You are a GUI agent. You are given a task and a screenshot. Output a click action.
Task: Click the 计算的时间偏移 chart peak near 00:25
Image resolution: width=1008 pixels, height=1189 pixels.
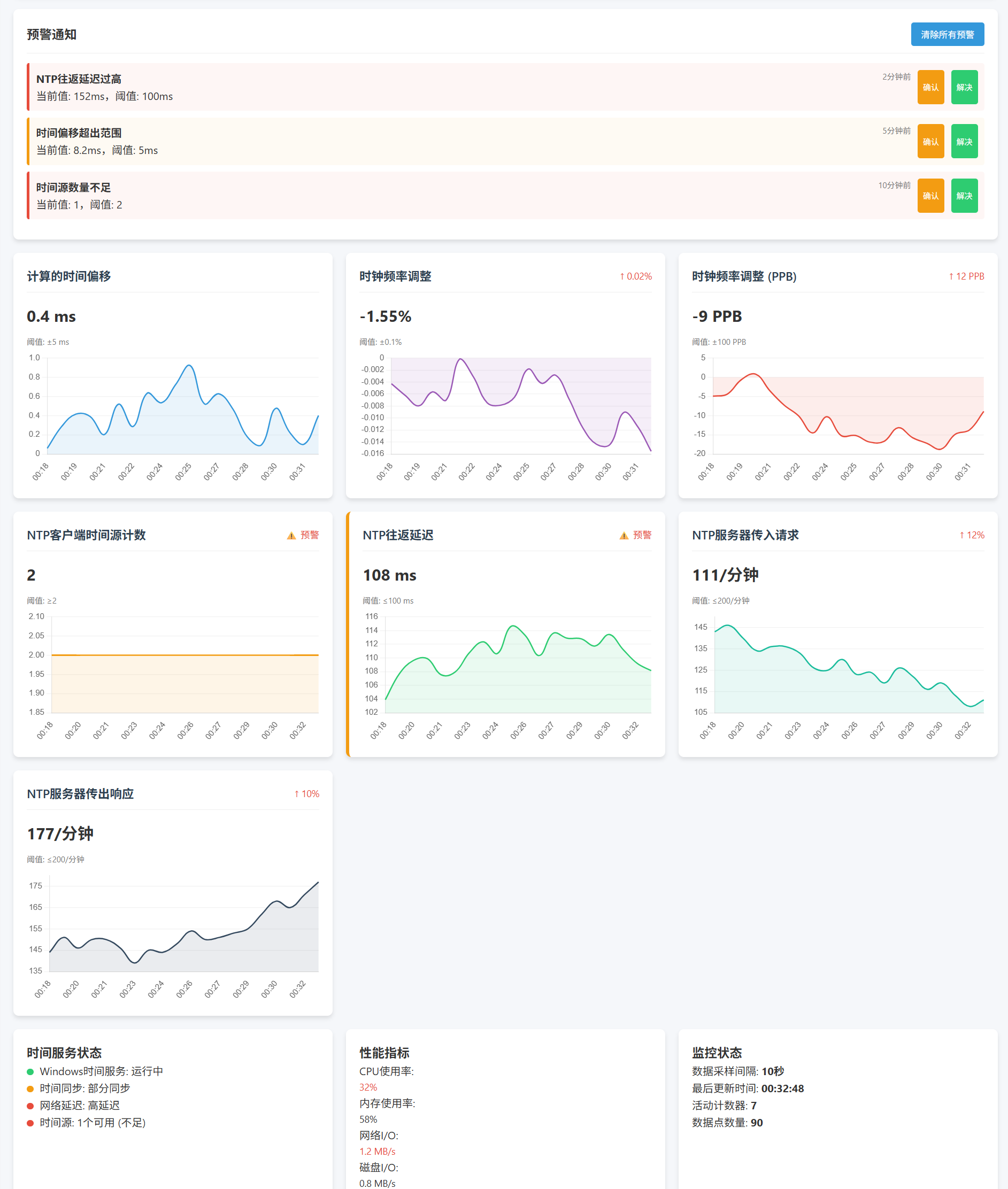coord(189,365)
